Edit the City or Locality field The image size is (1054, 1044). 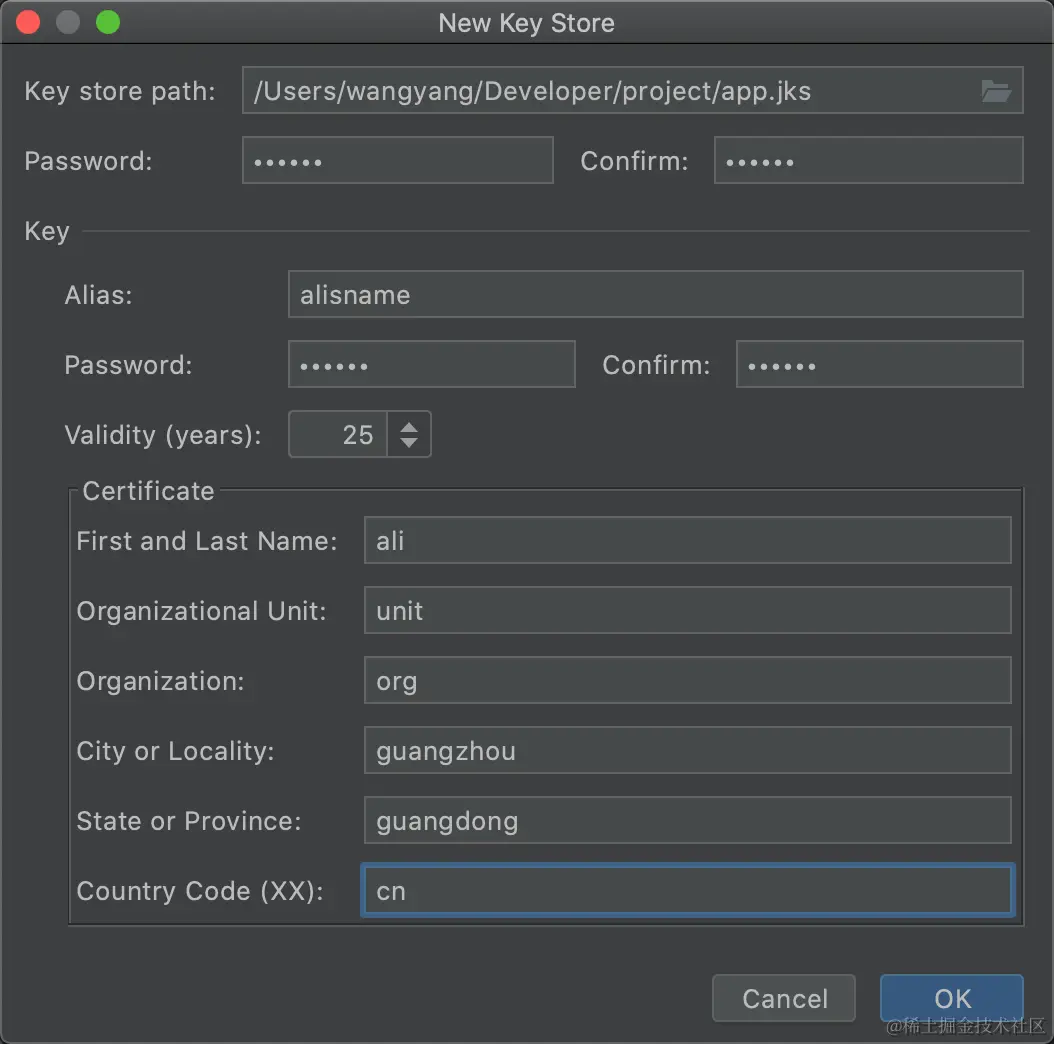pos(687,751)
